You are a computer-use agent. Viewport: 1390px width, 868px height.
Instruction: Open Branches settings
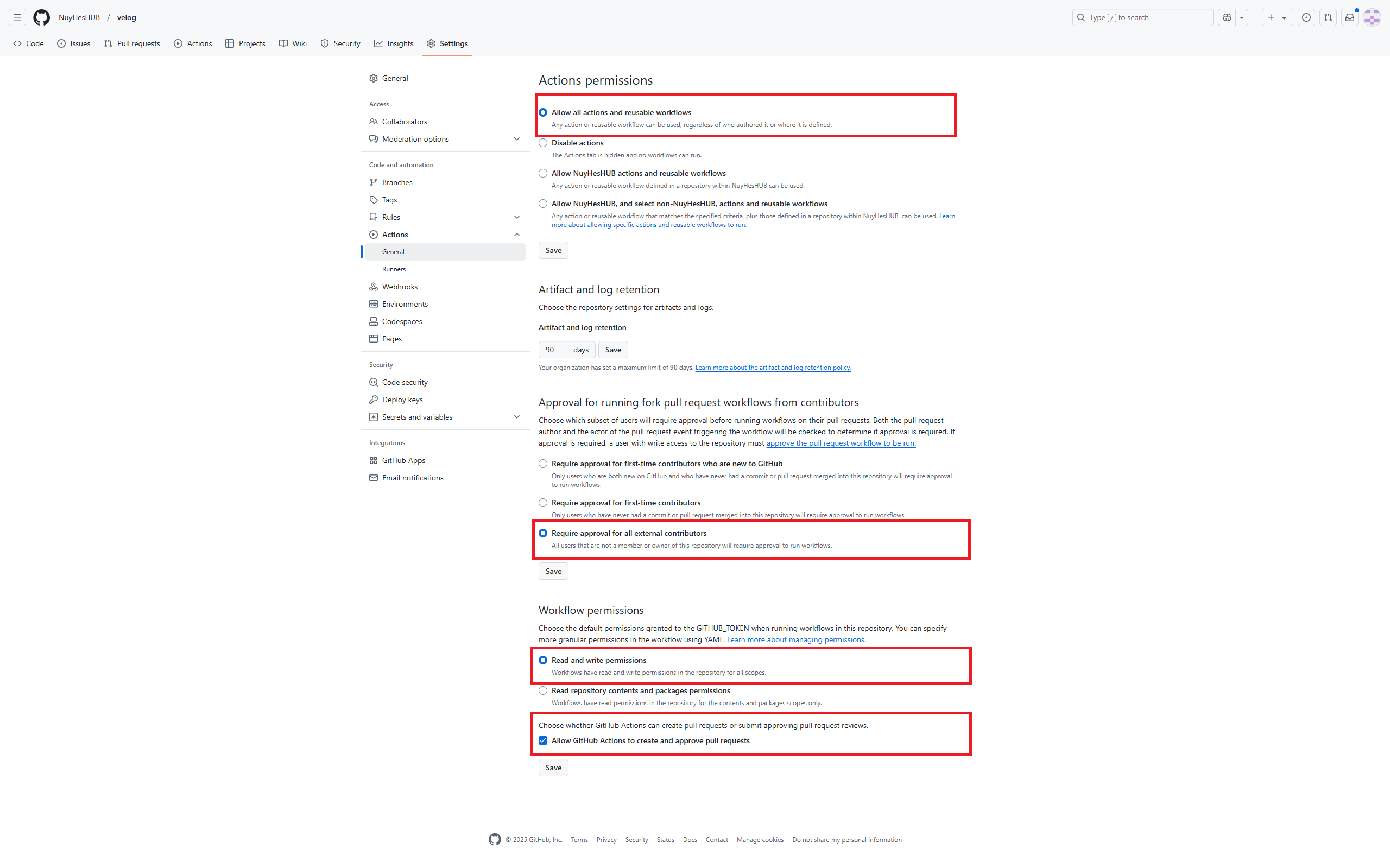[x=445, y=182]
